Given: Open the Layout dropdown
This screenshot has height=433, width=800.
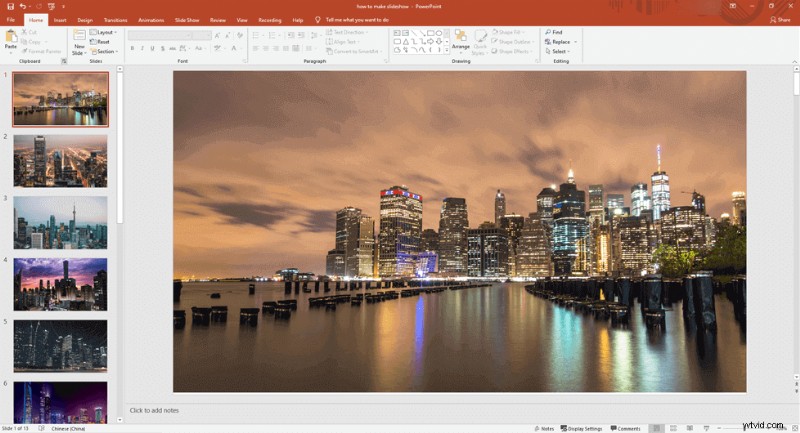Looking at the screenshot, I should pos(103,32).
